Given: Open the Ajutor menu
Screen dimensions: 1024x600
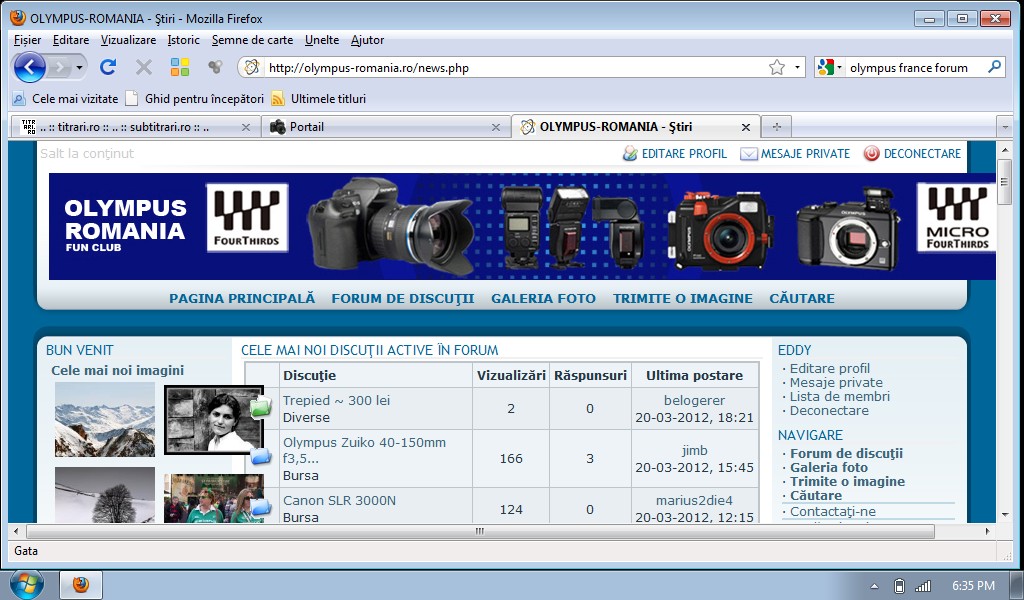Looking at the screenshot, I should click(x=367, y=40).
